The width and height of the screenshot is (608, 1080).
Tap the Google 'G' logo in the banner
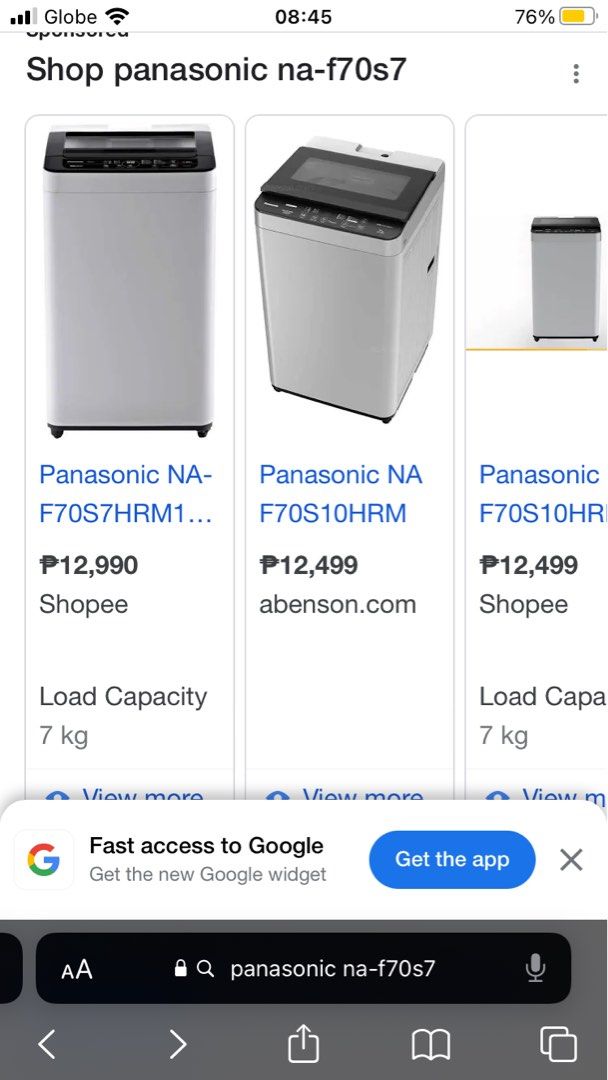(x=43, y=859)
